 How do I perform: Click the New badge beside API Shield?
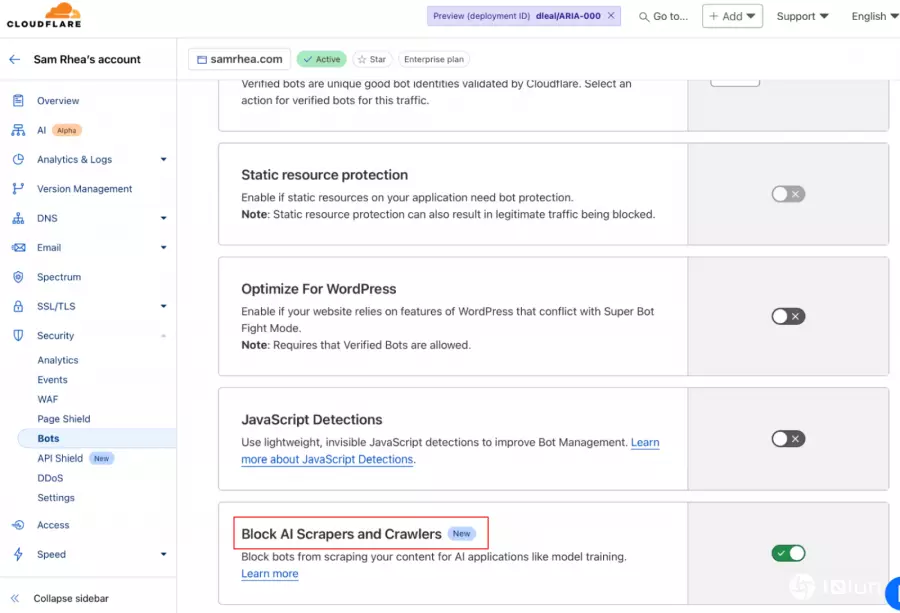pos(102,458)
